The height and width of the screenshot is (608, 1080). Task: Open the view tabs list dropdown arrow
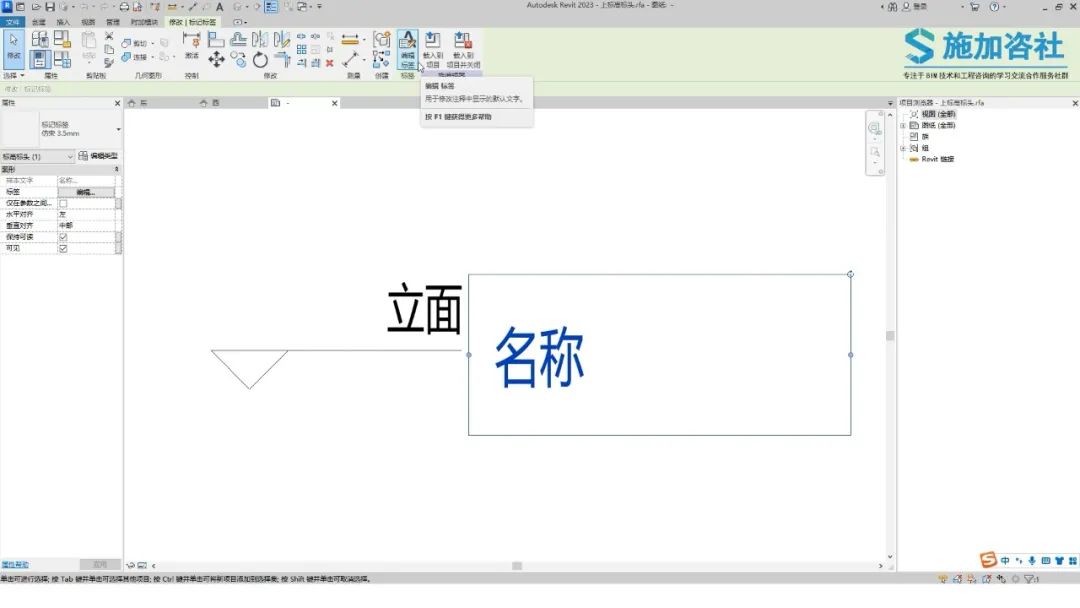(x=890, y=103)
